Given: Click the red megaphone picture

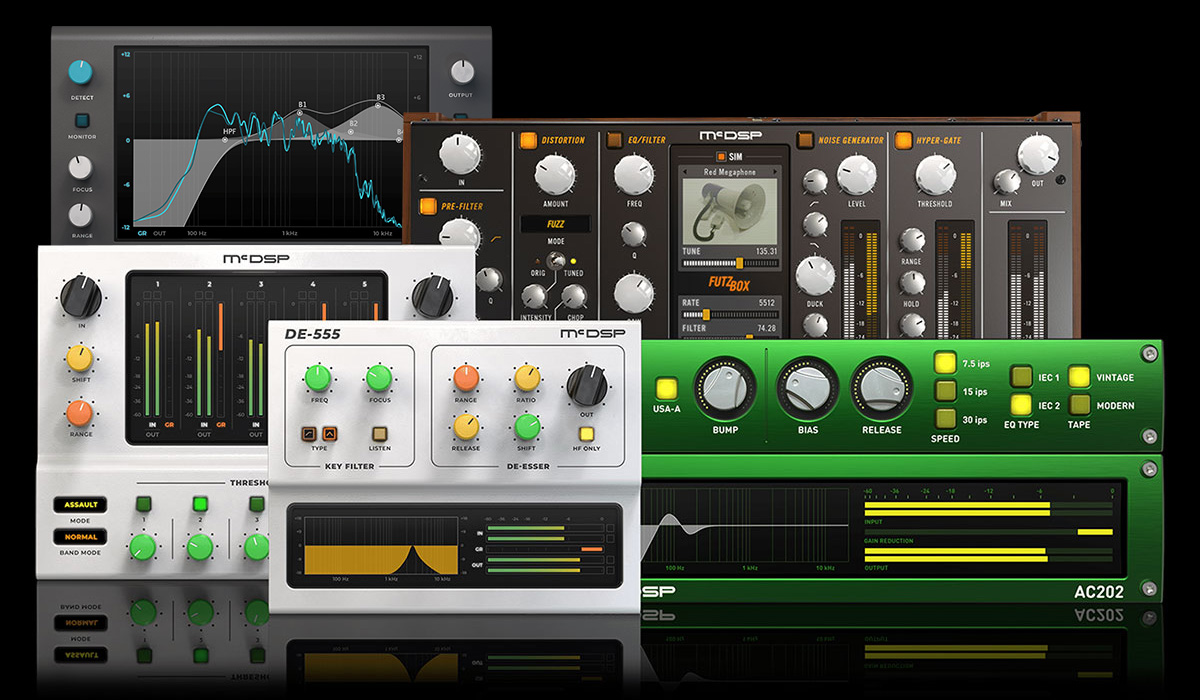Looking at the screenshot, I should (731, 210).
